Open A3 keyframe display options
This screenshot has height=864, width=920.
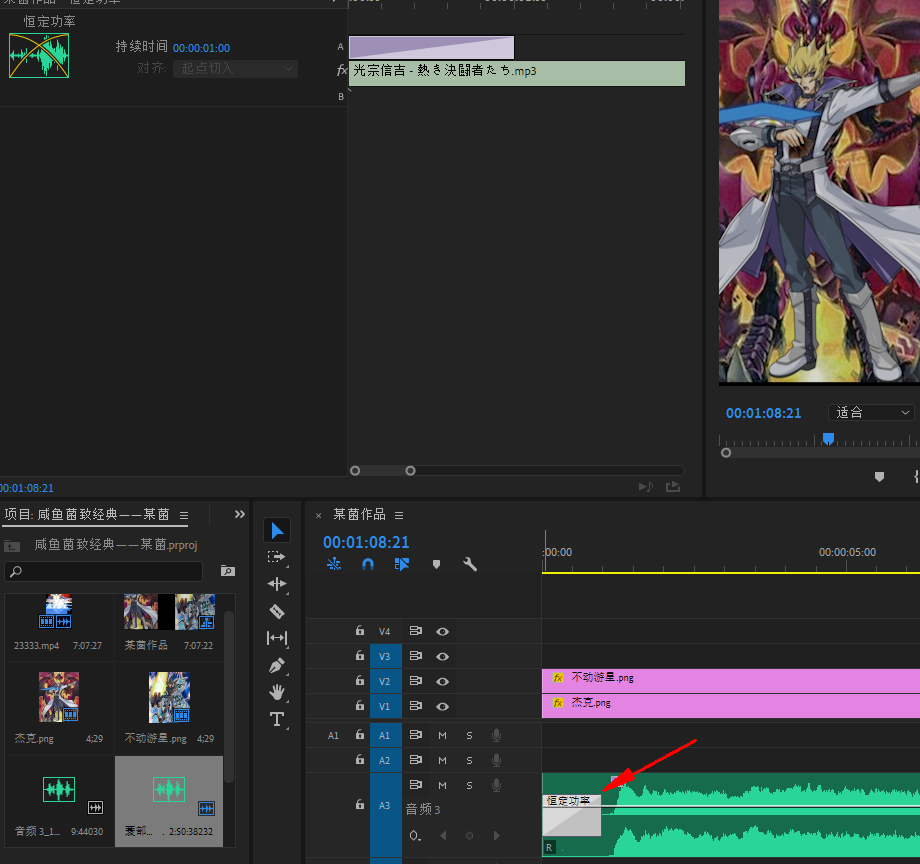coord(415,836)
